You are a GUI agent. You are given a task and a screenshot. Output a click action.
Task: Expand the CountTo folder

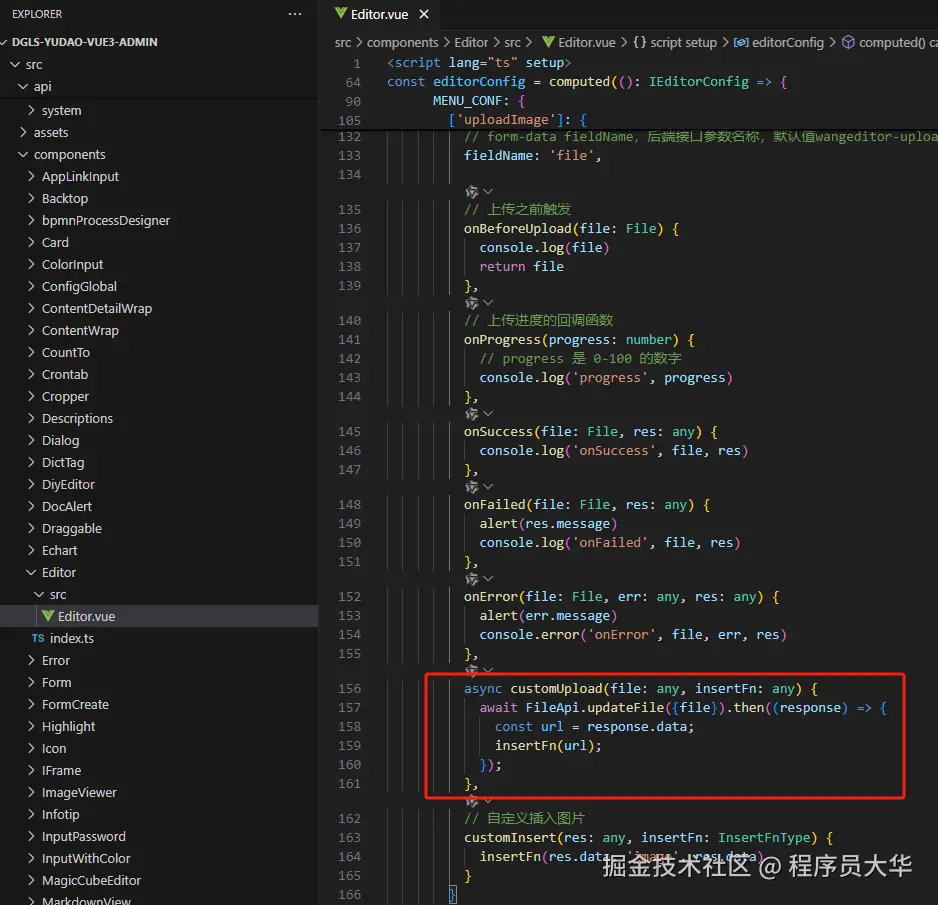31,352
